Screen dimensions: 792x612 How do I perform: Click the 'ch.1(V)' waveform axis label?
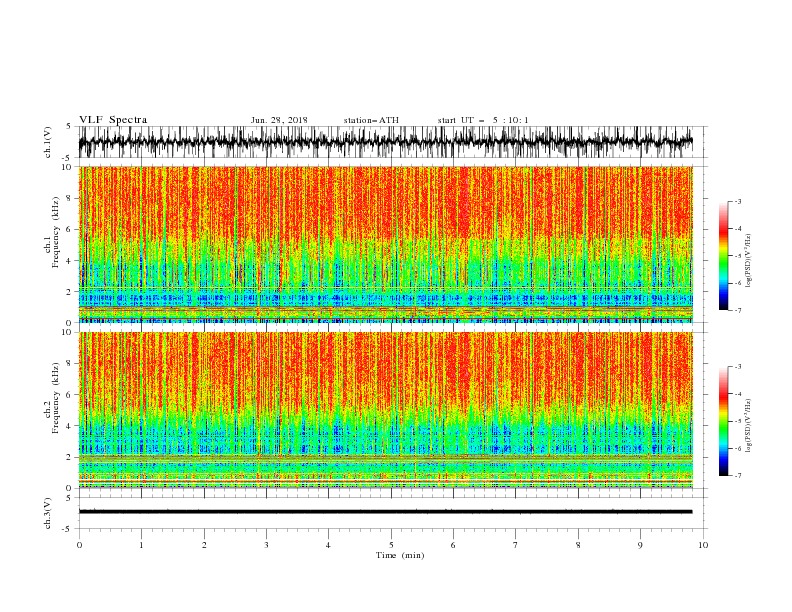(x=48, y=142)
